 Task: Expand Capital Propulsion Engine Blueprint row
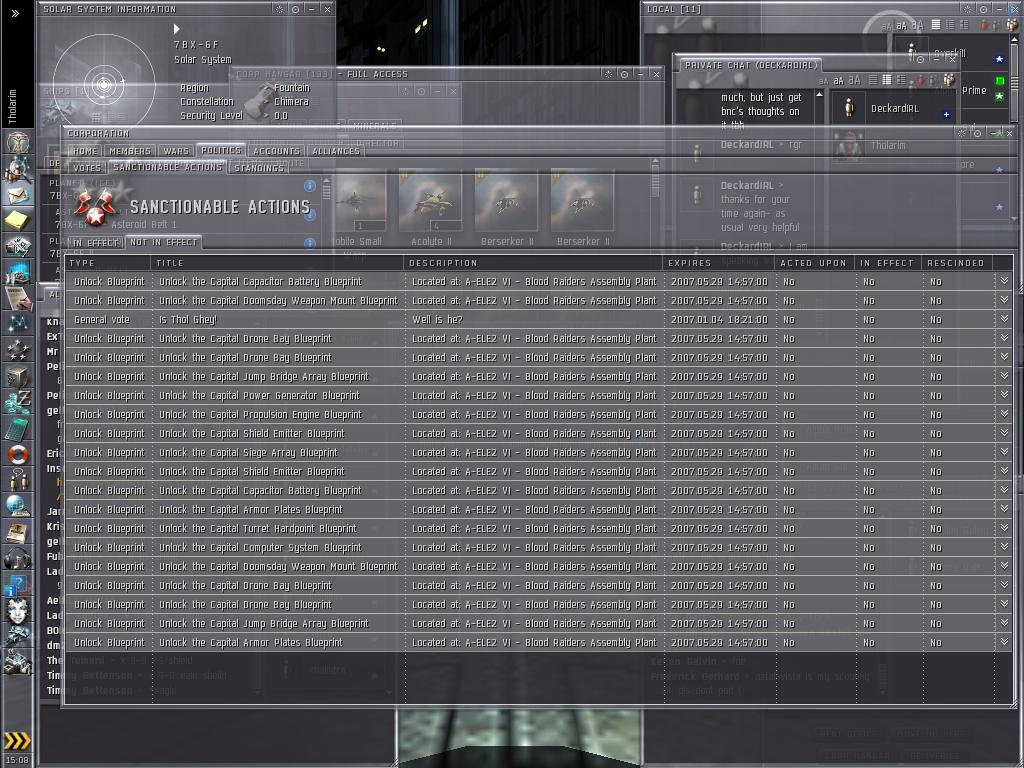pos(1004,413)
